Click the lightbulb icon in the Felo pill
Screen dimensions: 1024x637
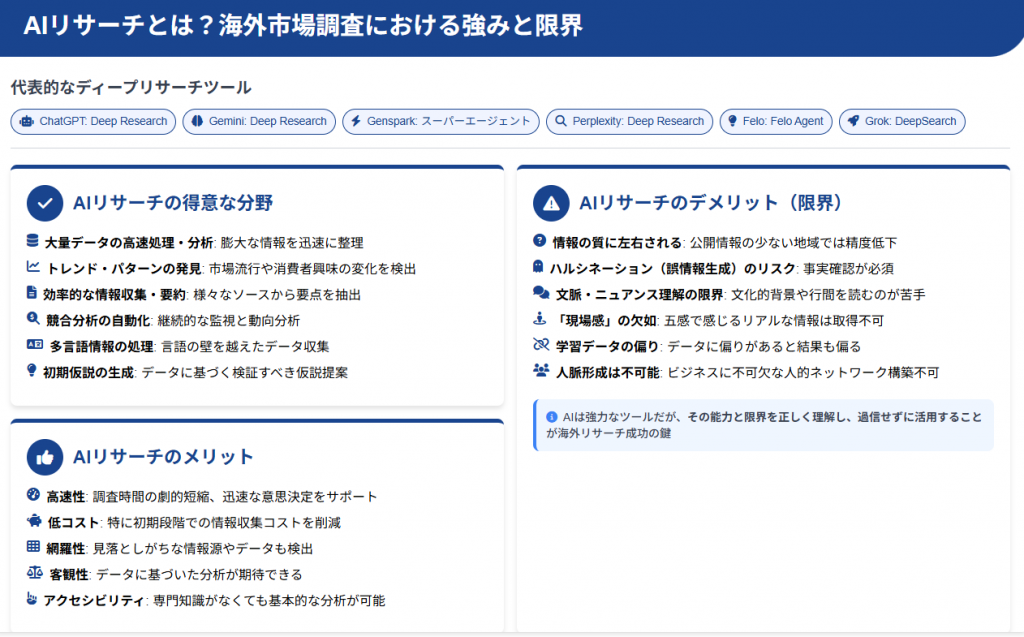(x=733, y=121)
